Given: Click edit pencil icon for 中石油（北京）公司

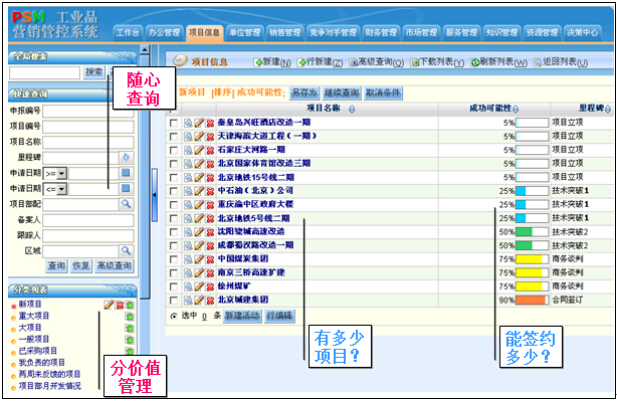Looking at the screenshot, I should (x=198, y=190).
